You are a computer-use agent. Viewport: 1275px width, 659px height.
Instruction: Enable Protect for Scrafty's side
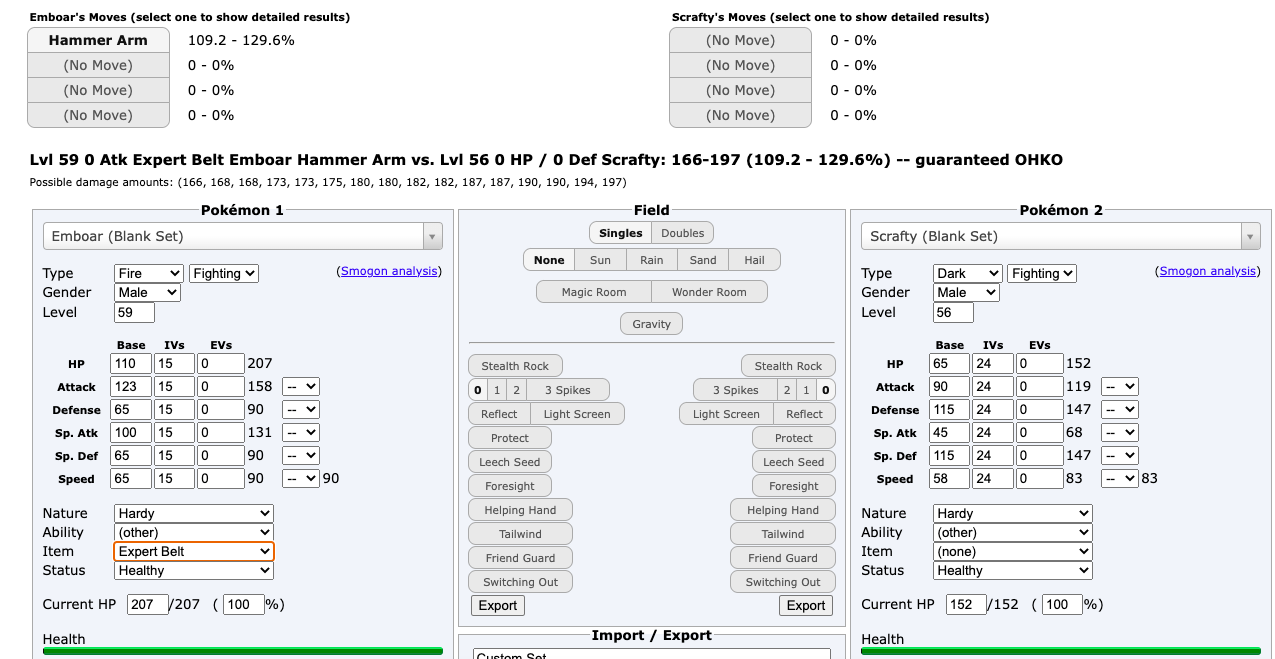pos(794,438)
